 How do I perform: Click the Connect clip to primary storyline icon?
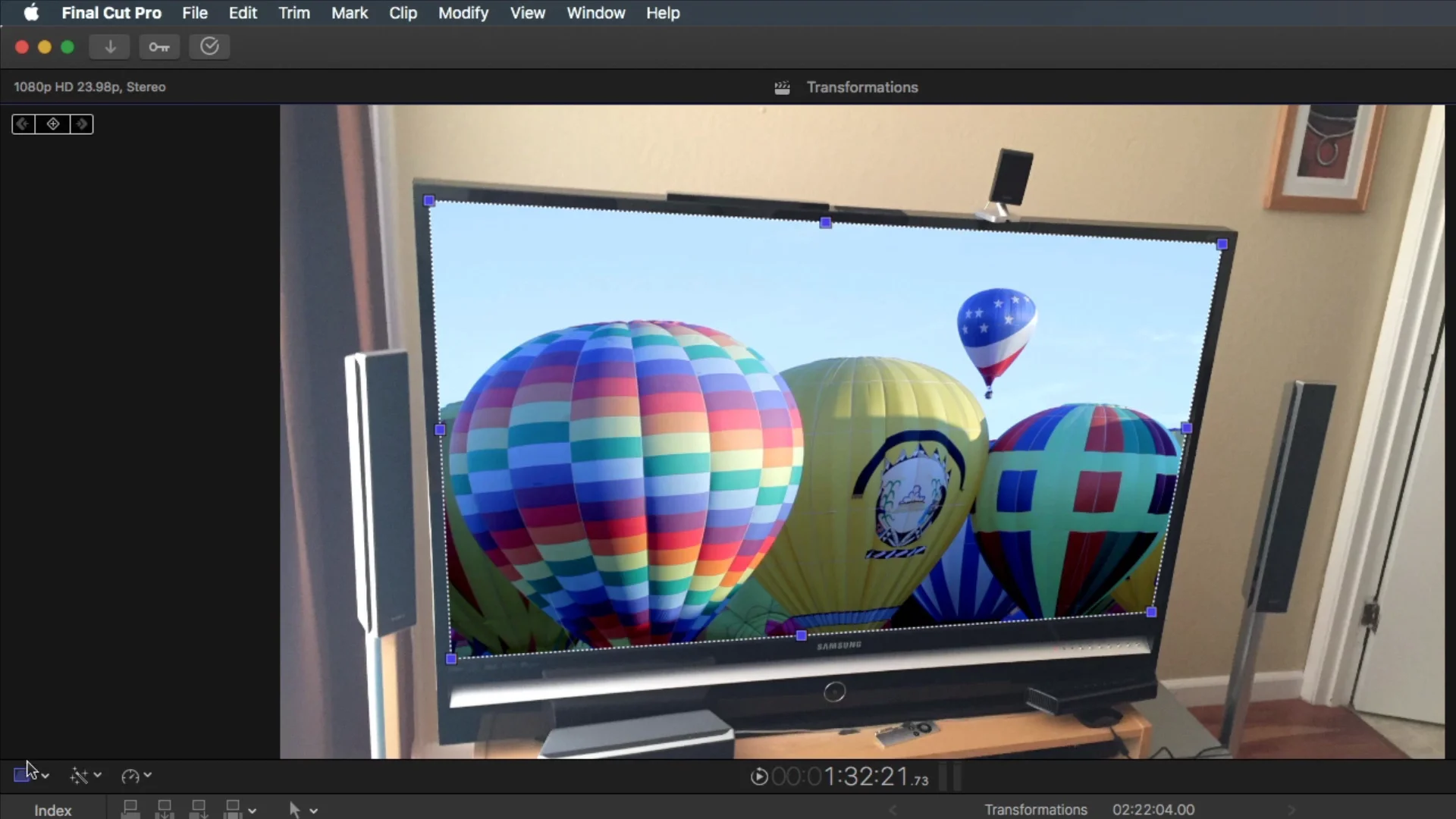pyautogui.click(x=130, y=809)
